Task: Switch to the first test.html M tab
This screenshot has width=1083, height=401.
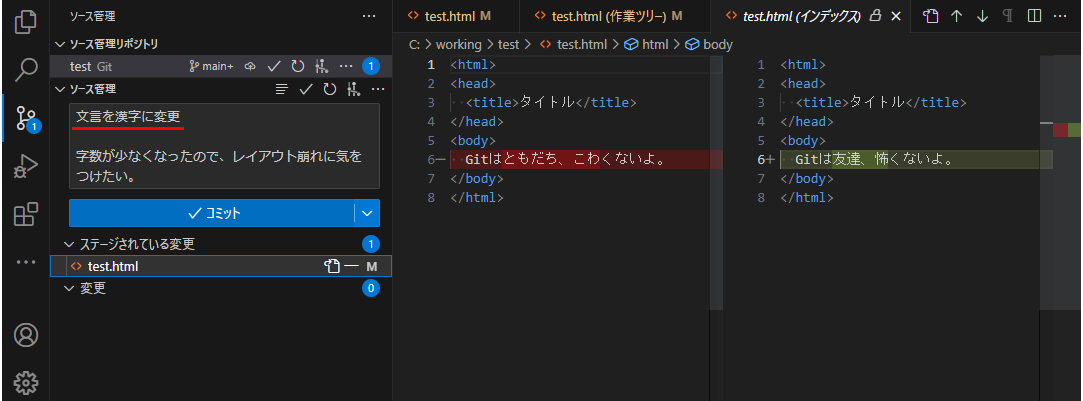Action: (x=455, y=15)
